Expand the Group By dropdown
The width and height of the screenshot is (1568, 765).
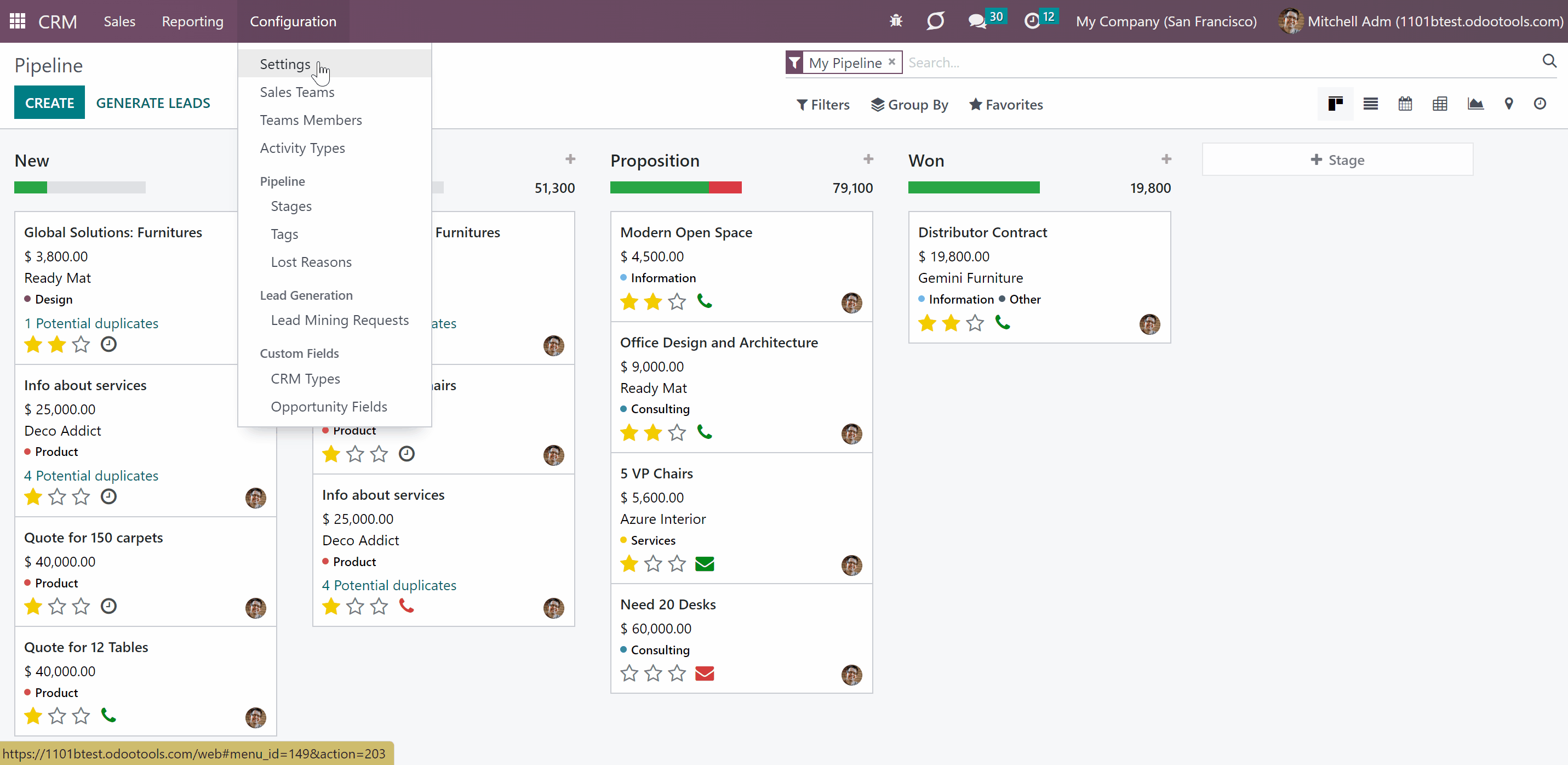(909, 105)
